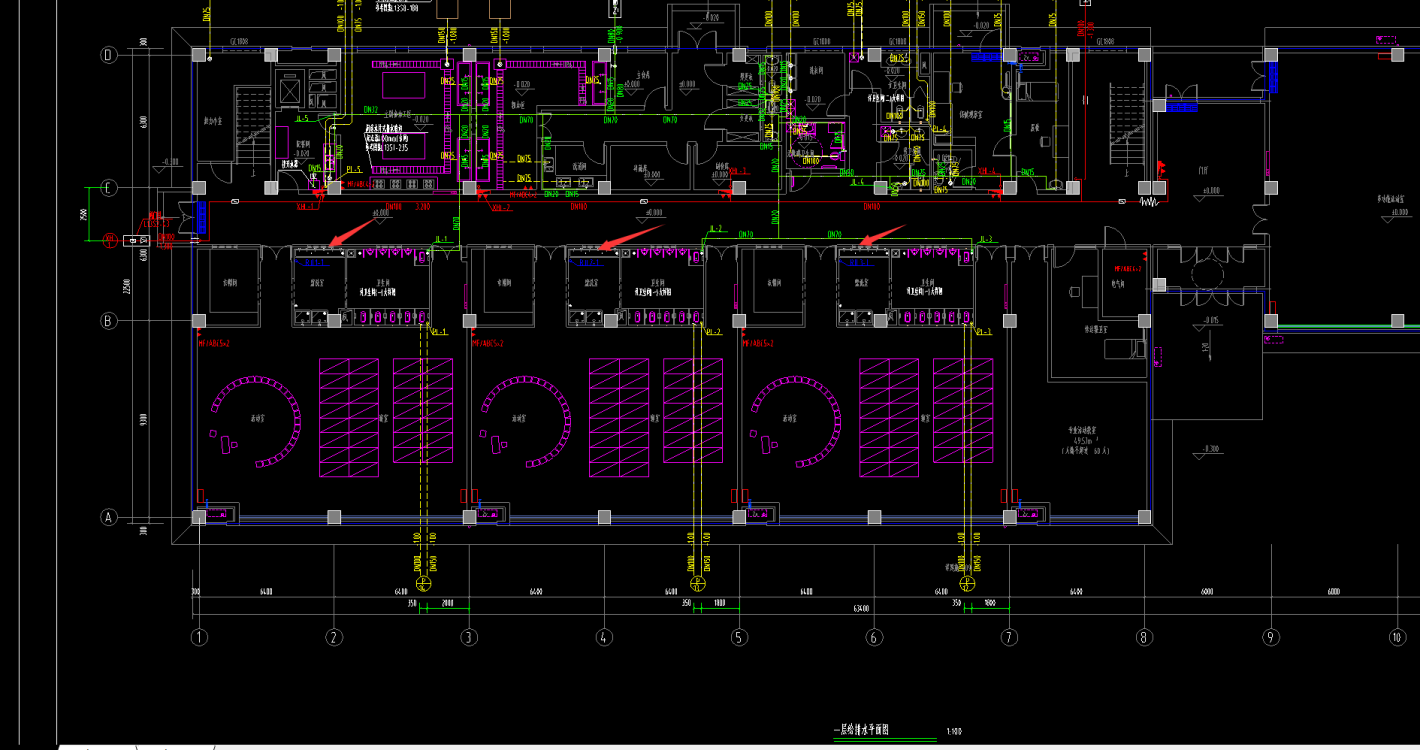Pick the yellow drain outlet circle below PL-1
The image size is (1420, 750).
pos(424,584)
